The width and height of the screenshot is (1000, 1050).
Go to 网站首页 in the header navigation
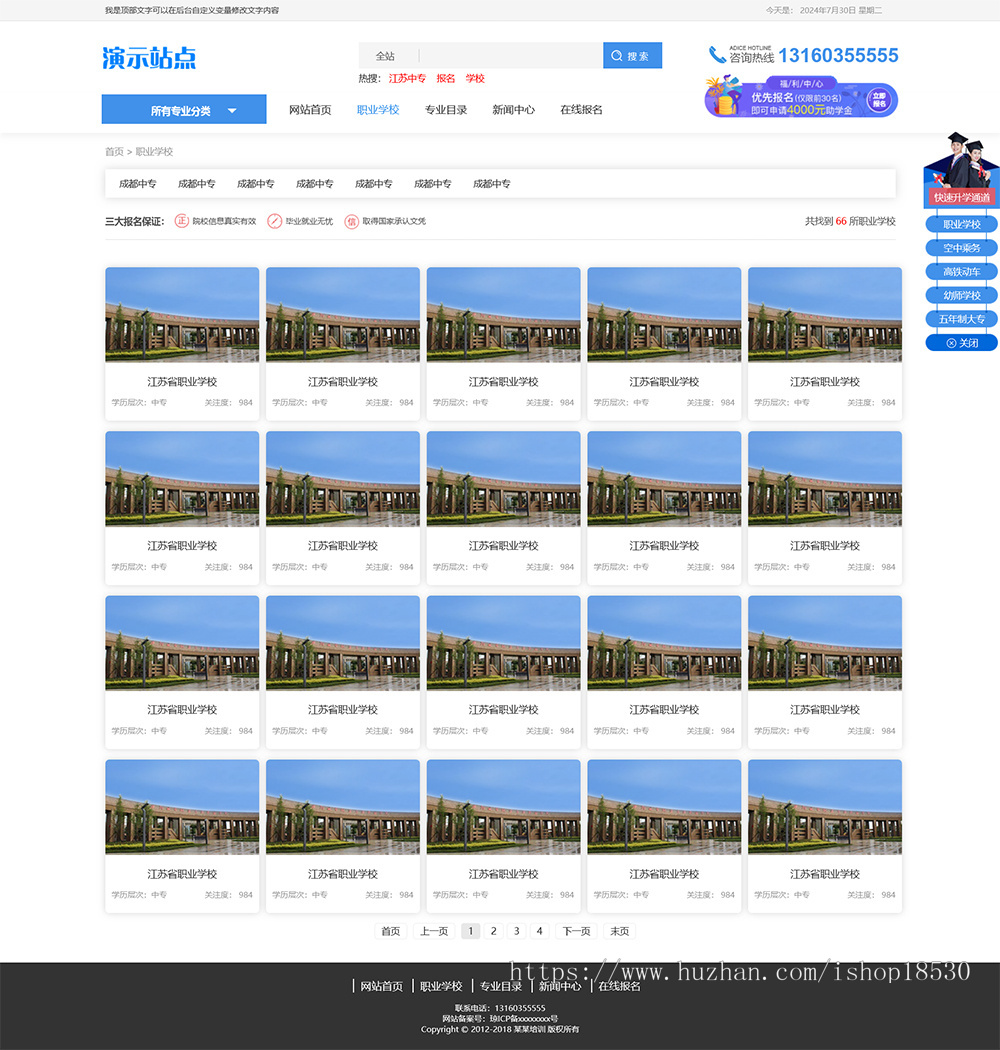[x=310, y=110]
